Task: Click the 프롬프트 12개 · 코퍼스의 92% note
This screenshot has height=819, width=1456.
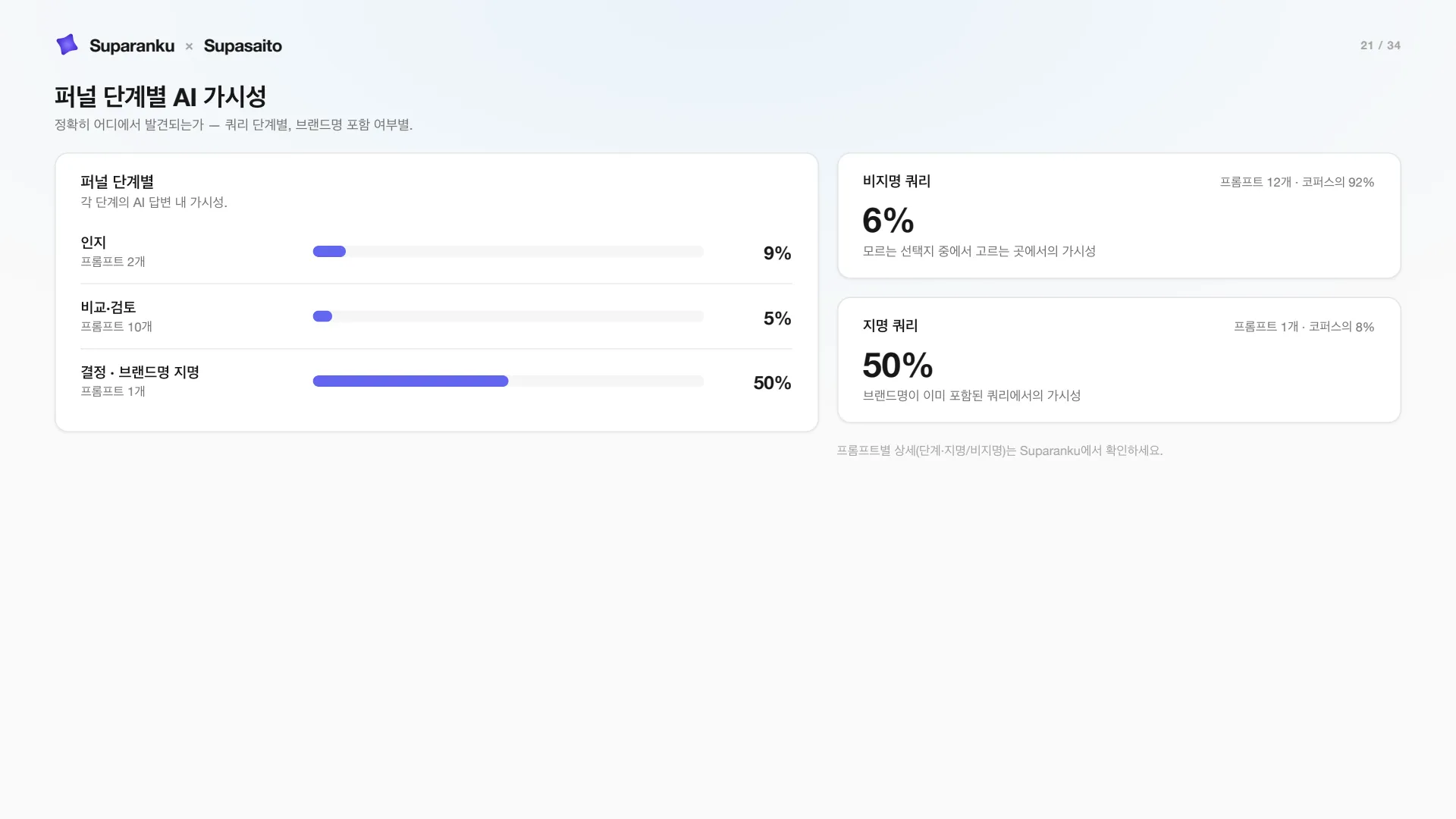Action: 1297,182
